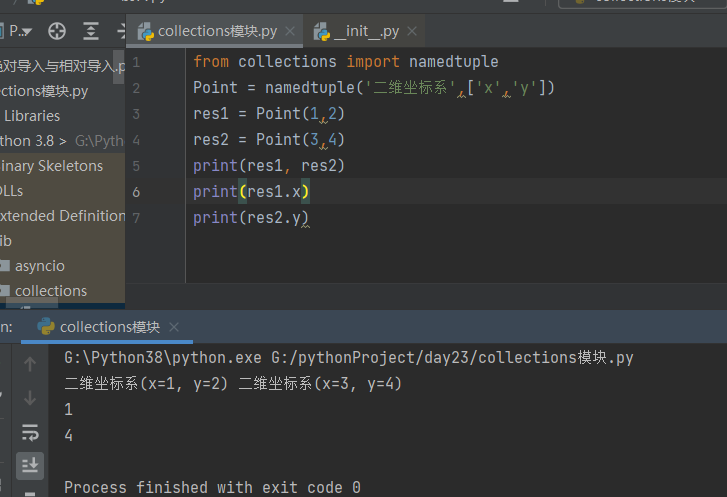Click the console output value '1'
The height and width of the screenshot is (497, 727).
pos(69,409)
